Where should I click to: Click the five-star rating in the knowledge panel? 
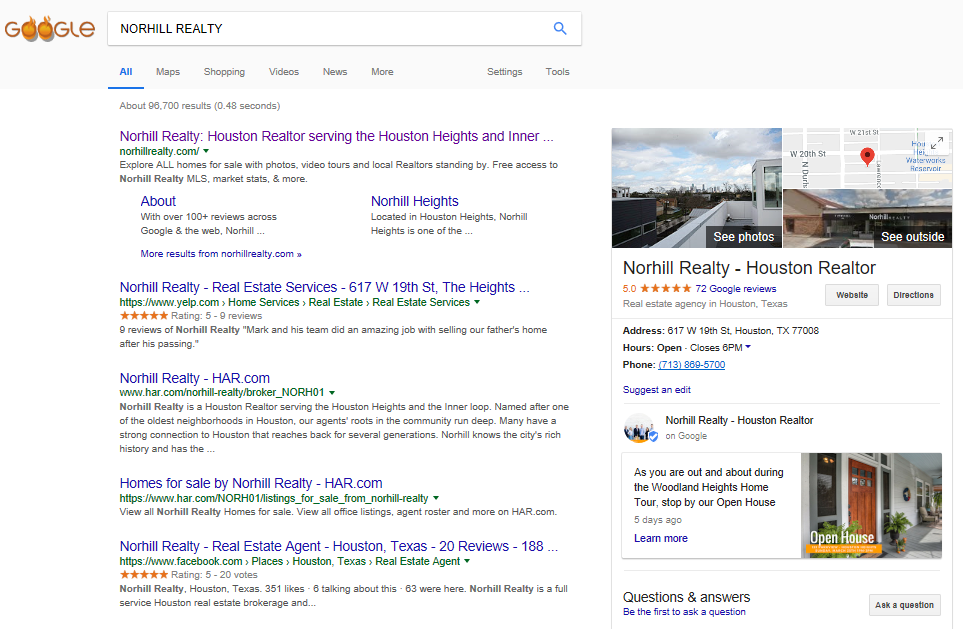(x=665, y=288)
